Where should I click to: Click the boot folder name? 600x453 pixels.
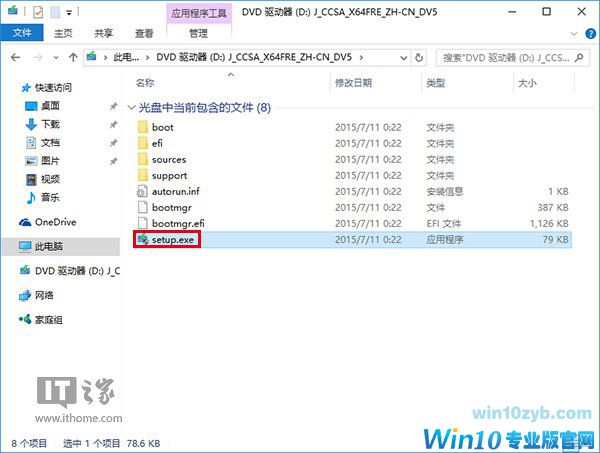click(x=163, y=127)
